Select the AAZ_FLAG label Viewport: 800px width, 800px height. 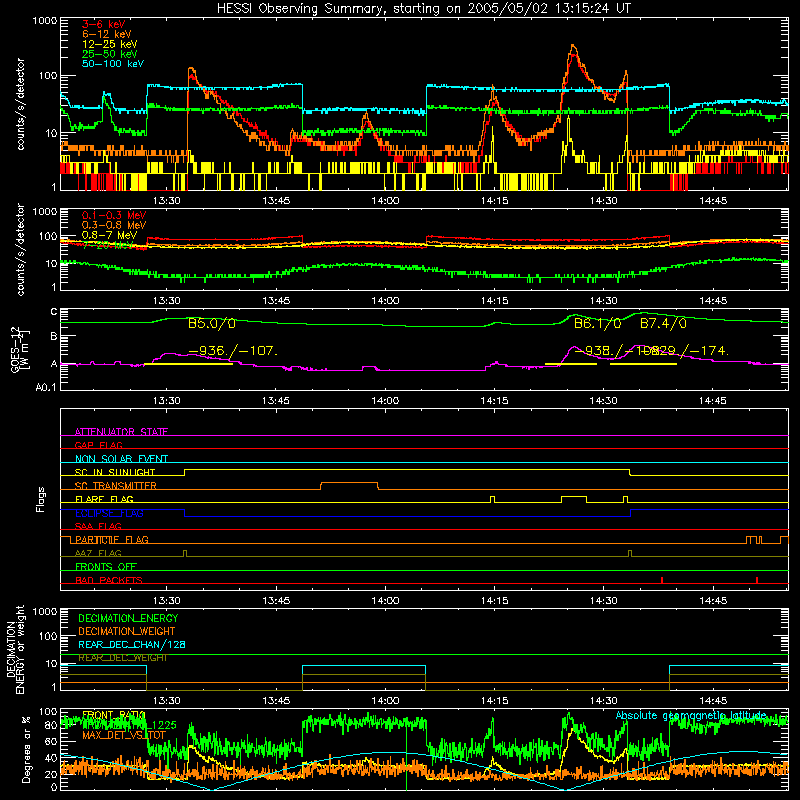[x=98, y=553]
